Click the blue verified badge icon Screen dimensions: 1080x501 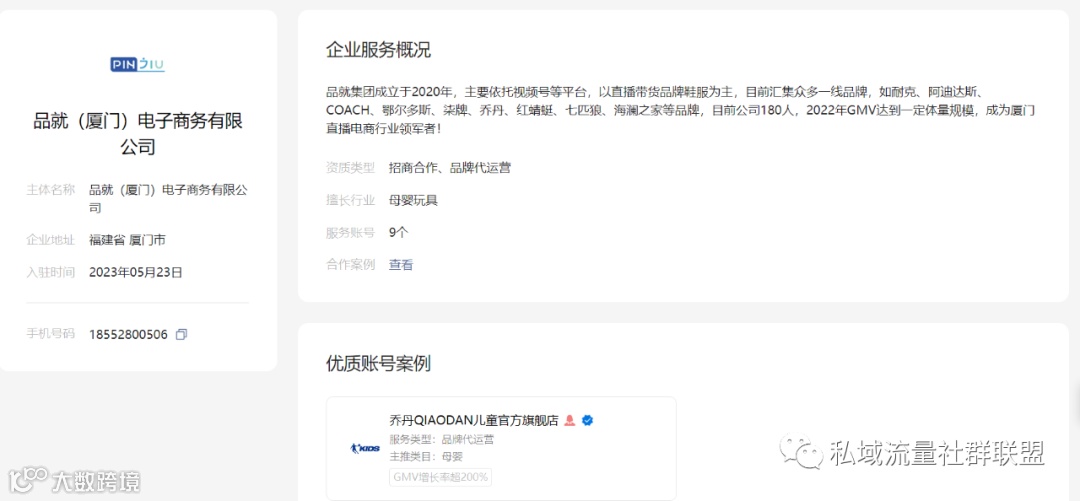[x=587, y=420]
